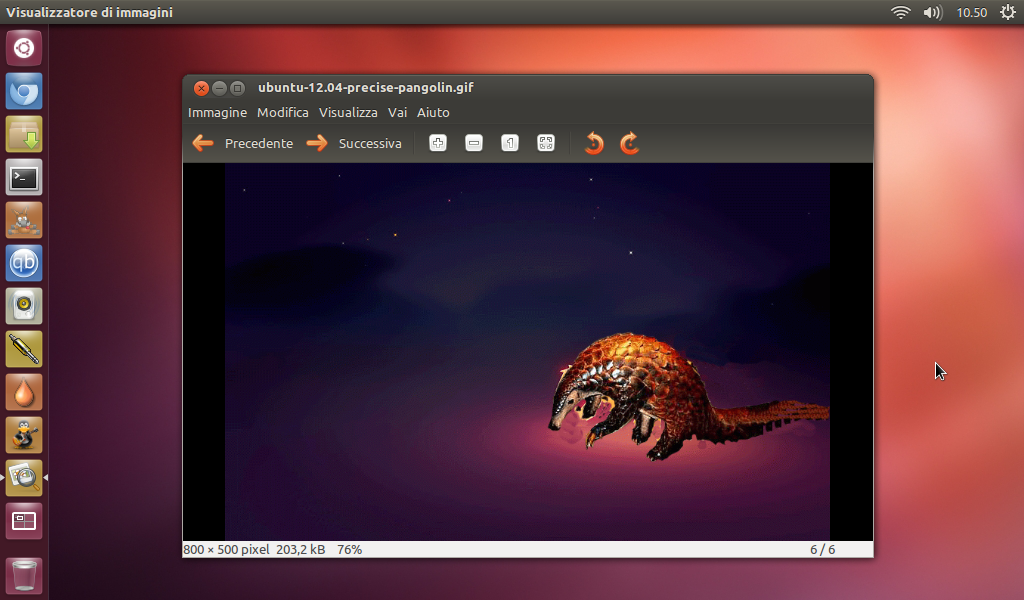The height and width of the screenshot is (600, 1024).
Task: Click the Successiva label in toolbar
Action: [370, 144]
